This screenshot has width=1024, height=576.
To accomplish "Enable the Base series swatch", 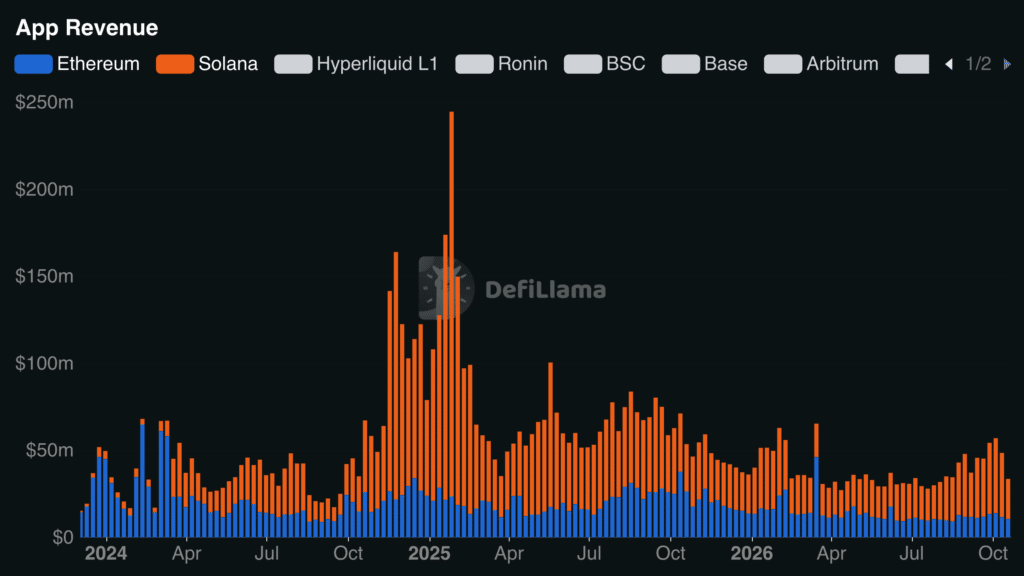I will point(680,64).
